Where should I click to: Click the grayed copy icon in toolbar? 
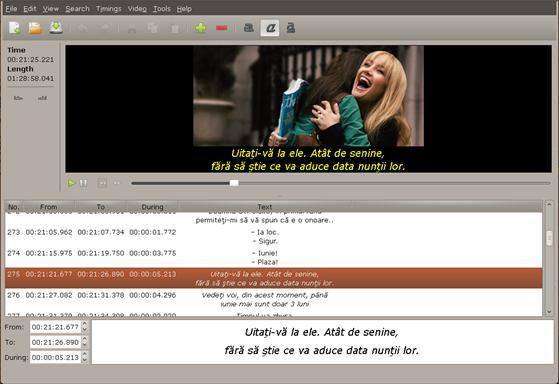153,28
